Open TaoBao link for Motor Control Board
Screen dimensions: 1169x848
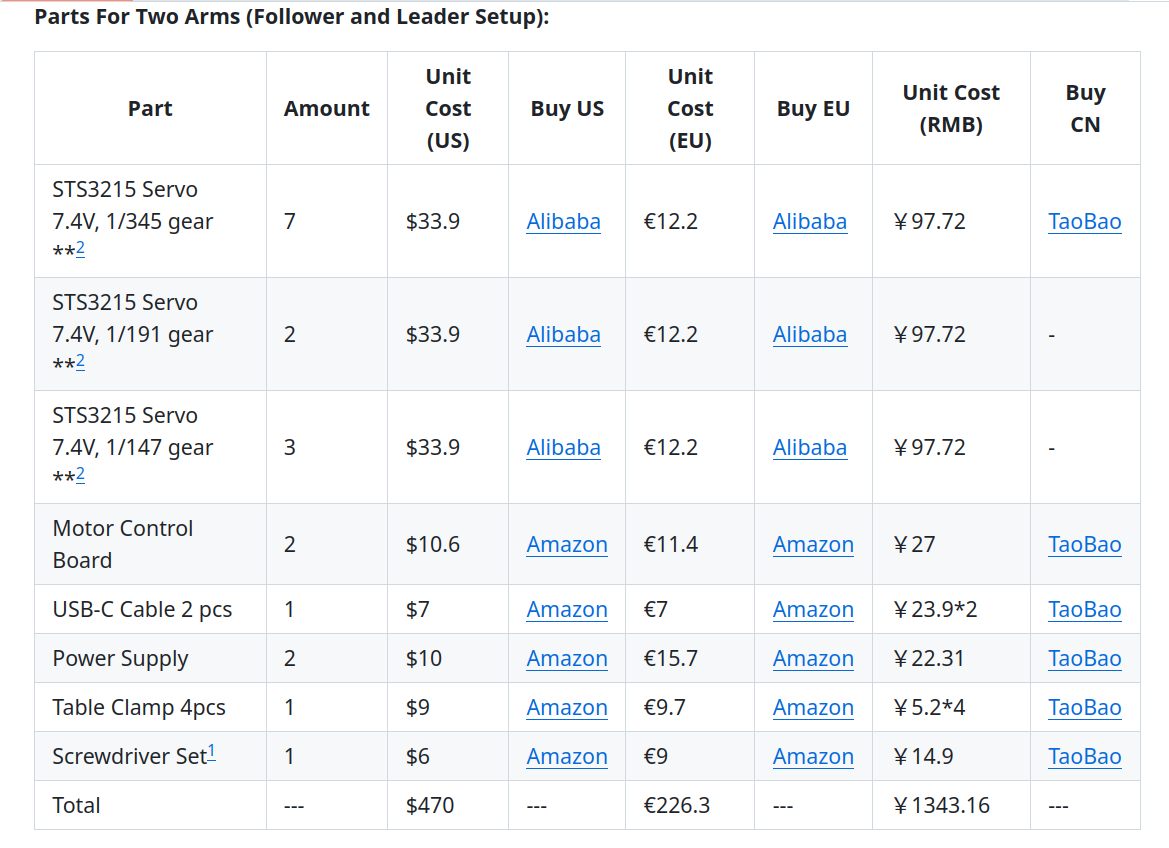click(x=1084, y=545)
